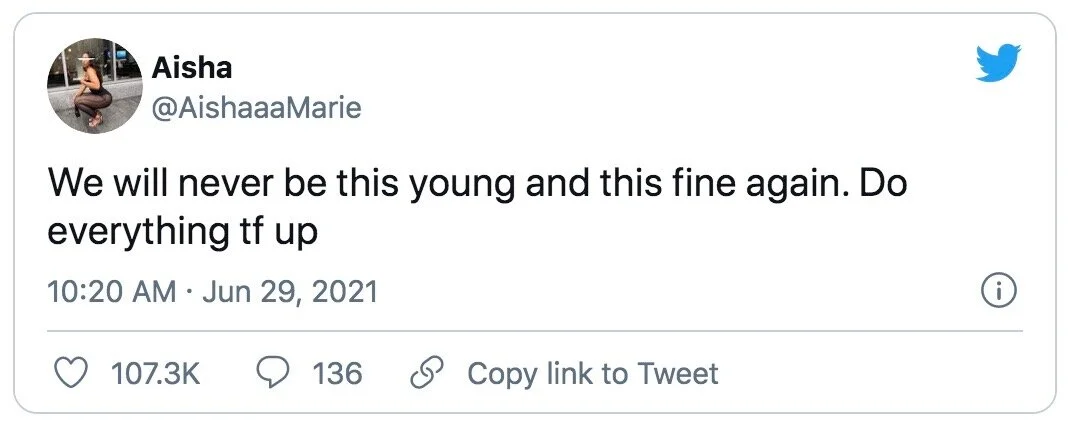The width and height of the screenshot is (1077, 438).
Task: Open the @AishaaaMarie handle link
Action: click(255, 108)
